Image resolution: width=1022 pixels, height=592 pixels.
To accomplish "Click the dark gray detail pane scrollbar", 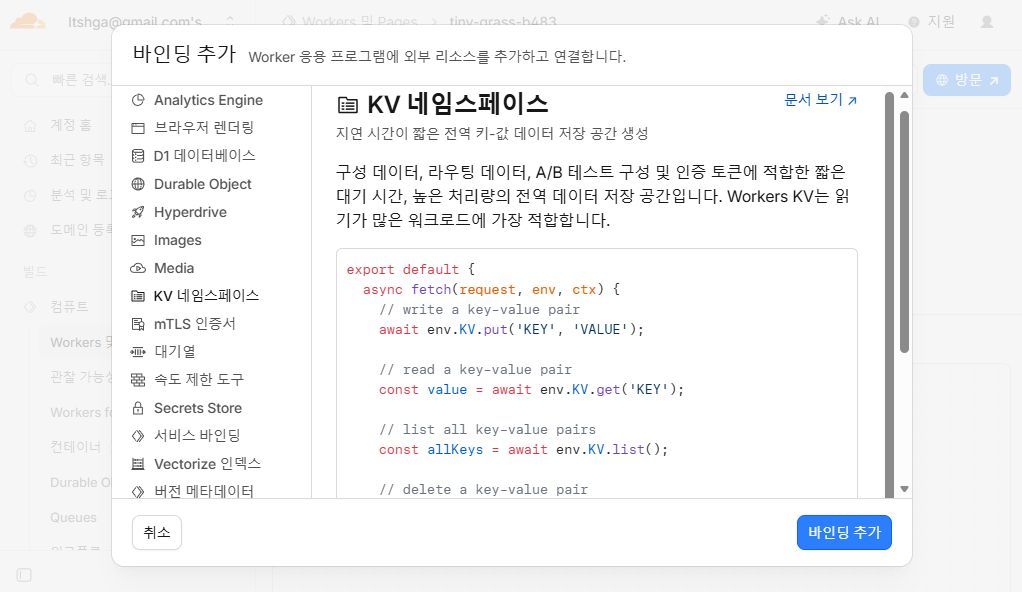I will click(890, 295).
